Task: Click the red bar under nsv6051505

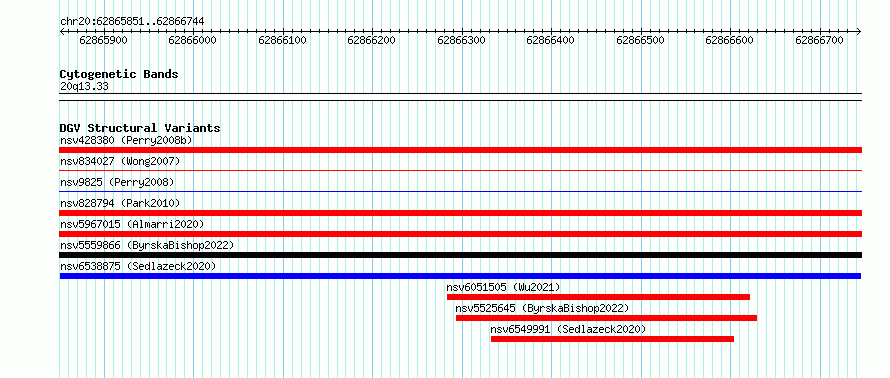Action: coord(598,297)
